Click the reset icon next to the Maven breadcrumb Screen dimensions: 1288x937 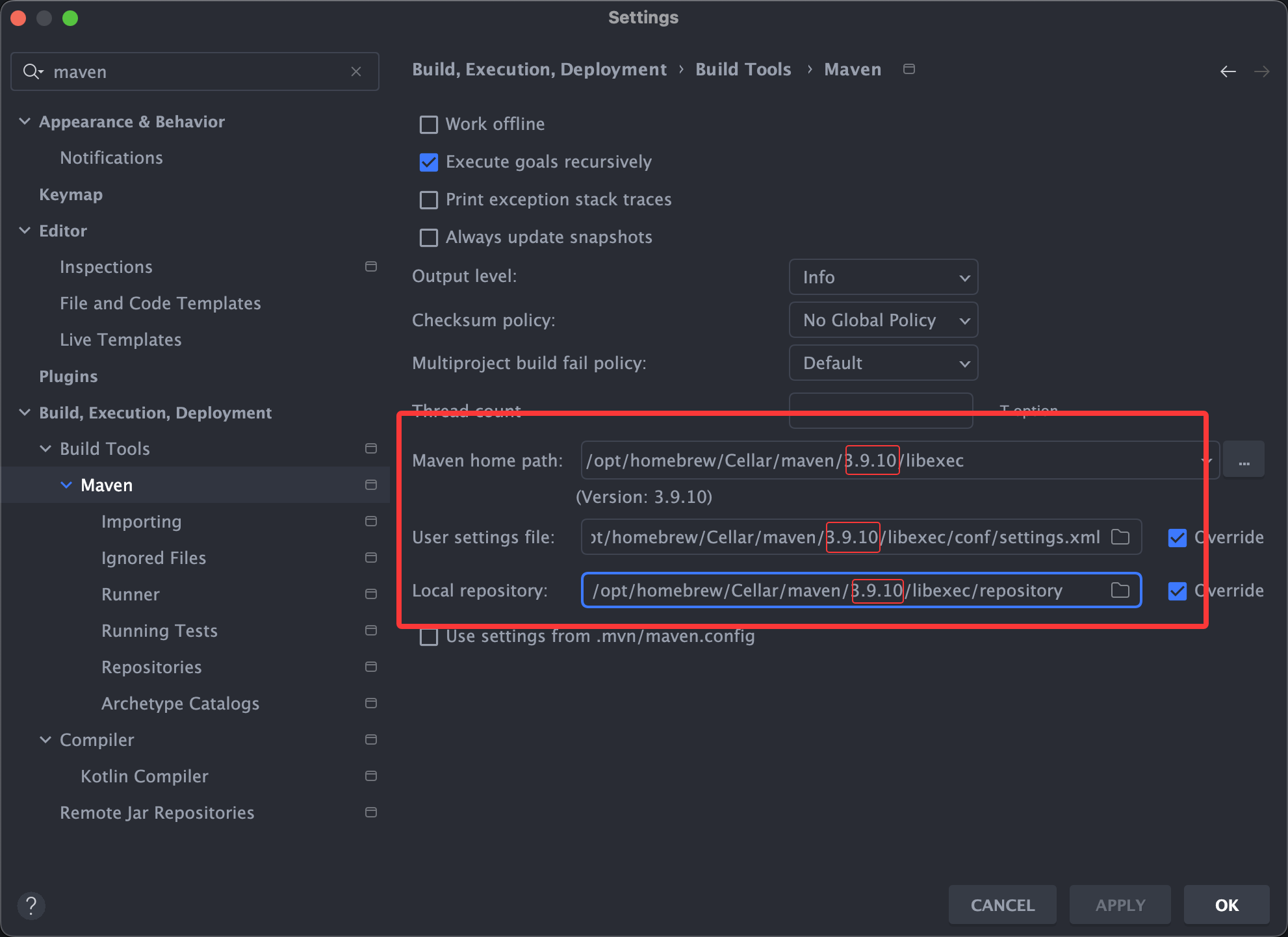pos(908,68)
